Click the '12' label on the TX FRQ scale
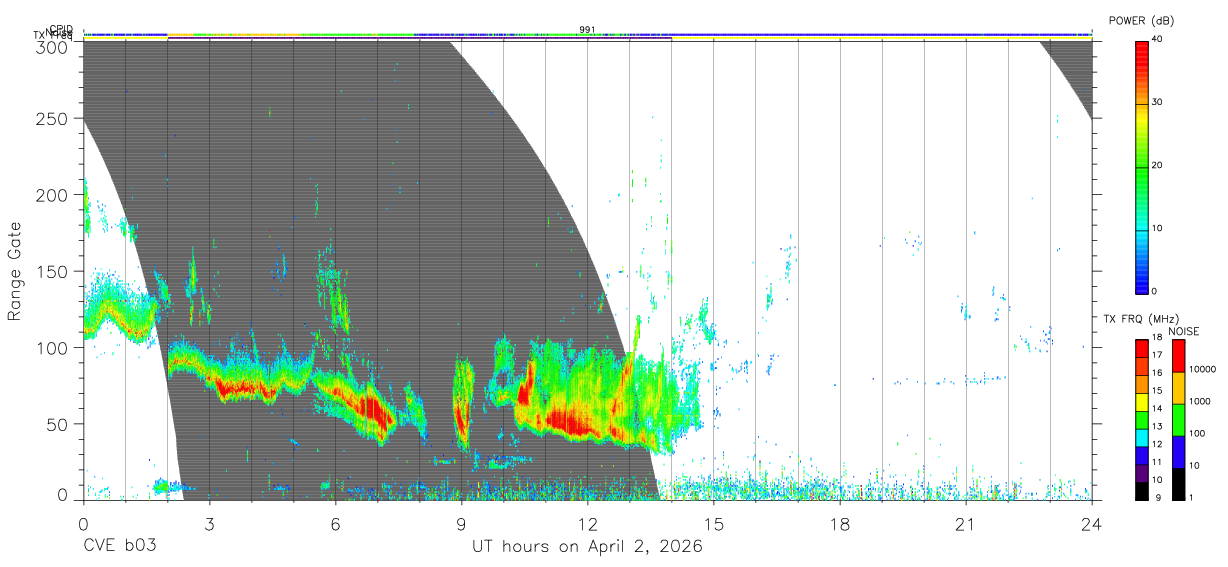This screenshot has width=1228, height=567. pos(1157,444)
